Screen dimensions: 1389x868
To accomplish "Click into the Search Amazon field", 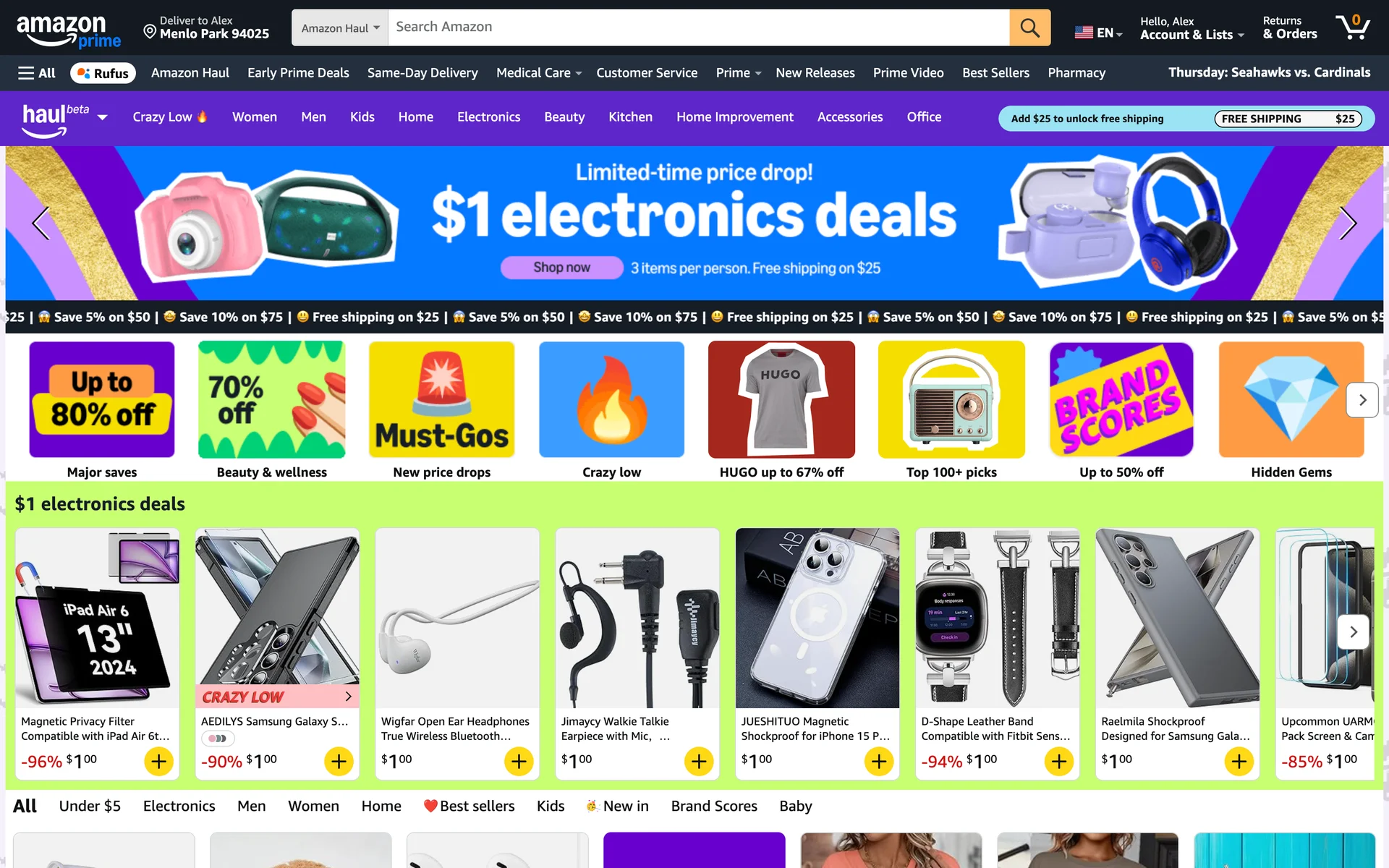I will 699,27.
